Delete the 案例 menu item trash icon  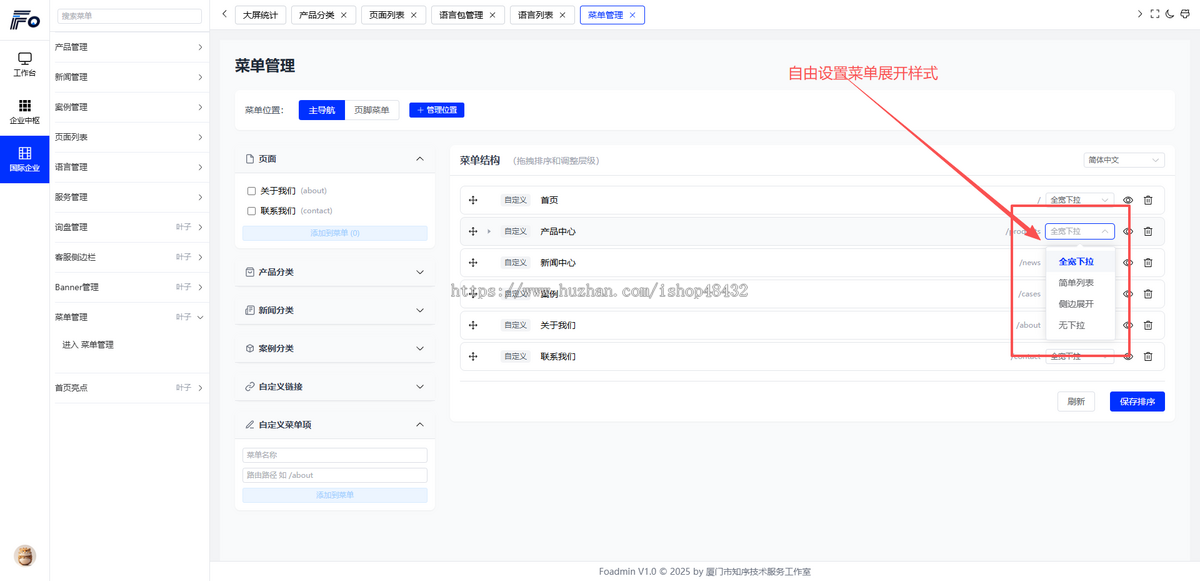[1148, 294]
